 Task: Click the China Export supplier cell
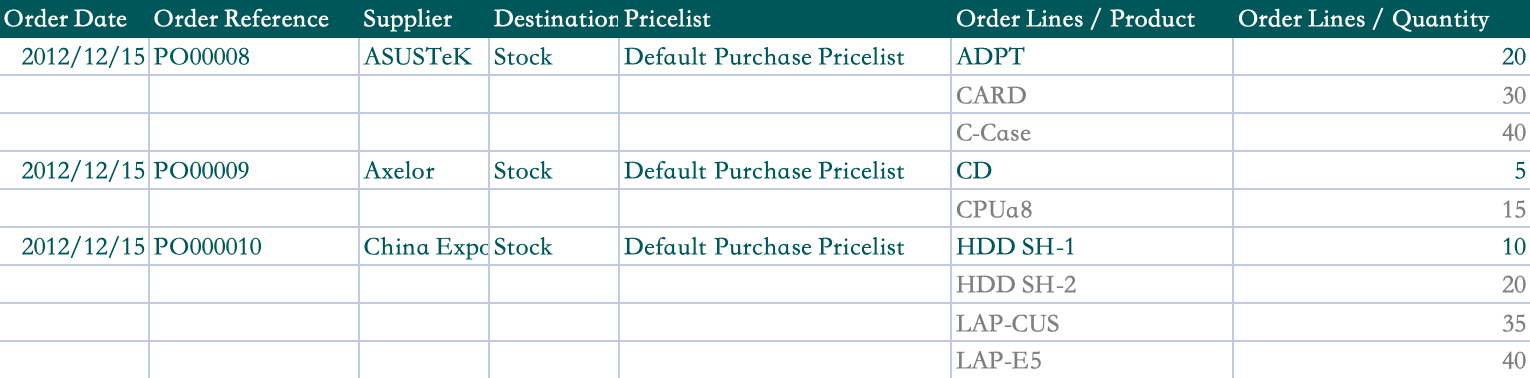(425, 247)
